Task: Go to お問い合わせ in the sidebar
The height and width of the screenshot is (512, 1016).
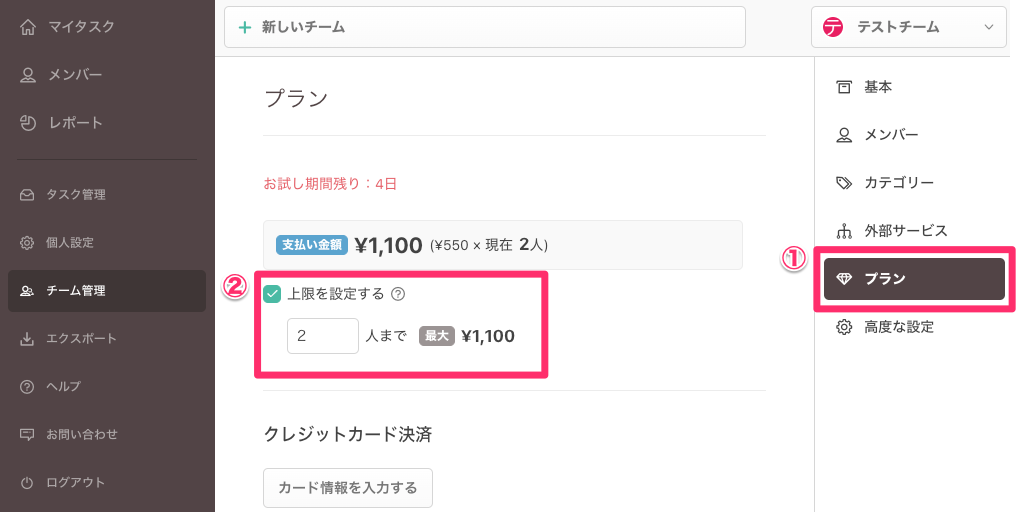Action: pyautogui.click(x=81, y=435)
